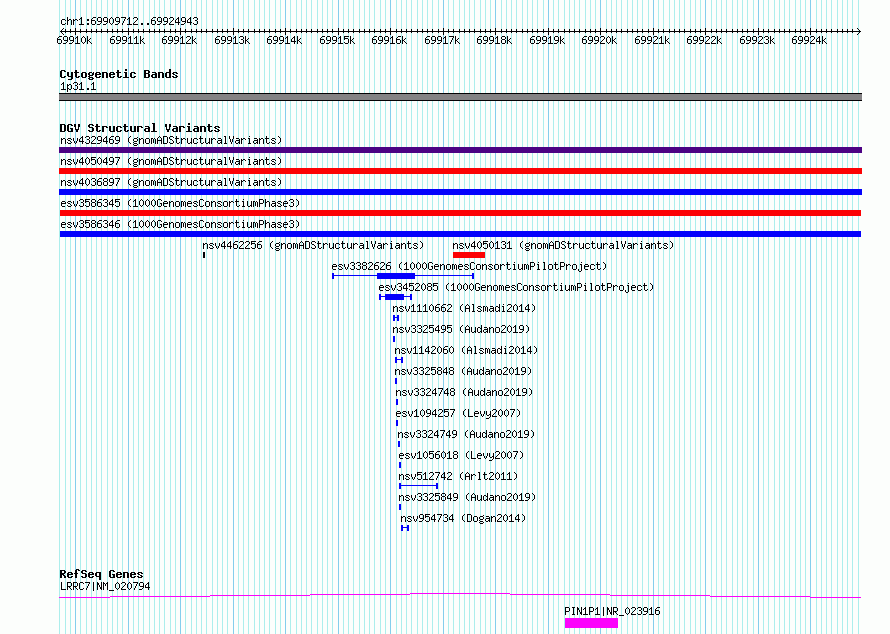The image size is (890, 634).
Task: Click the nsv3325848 Audano2019 label
Action: [x=463, y=371]
